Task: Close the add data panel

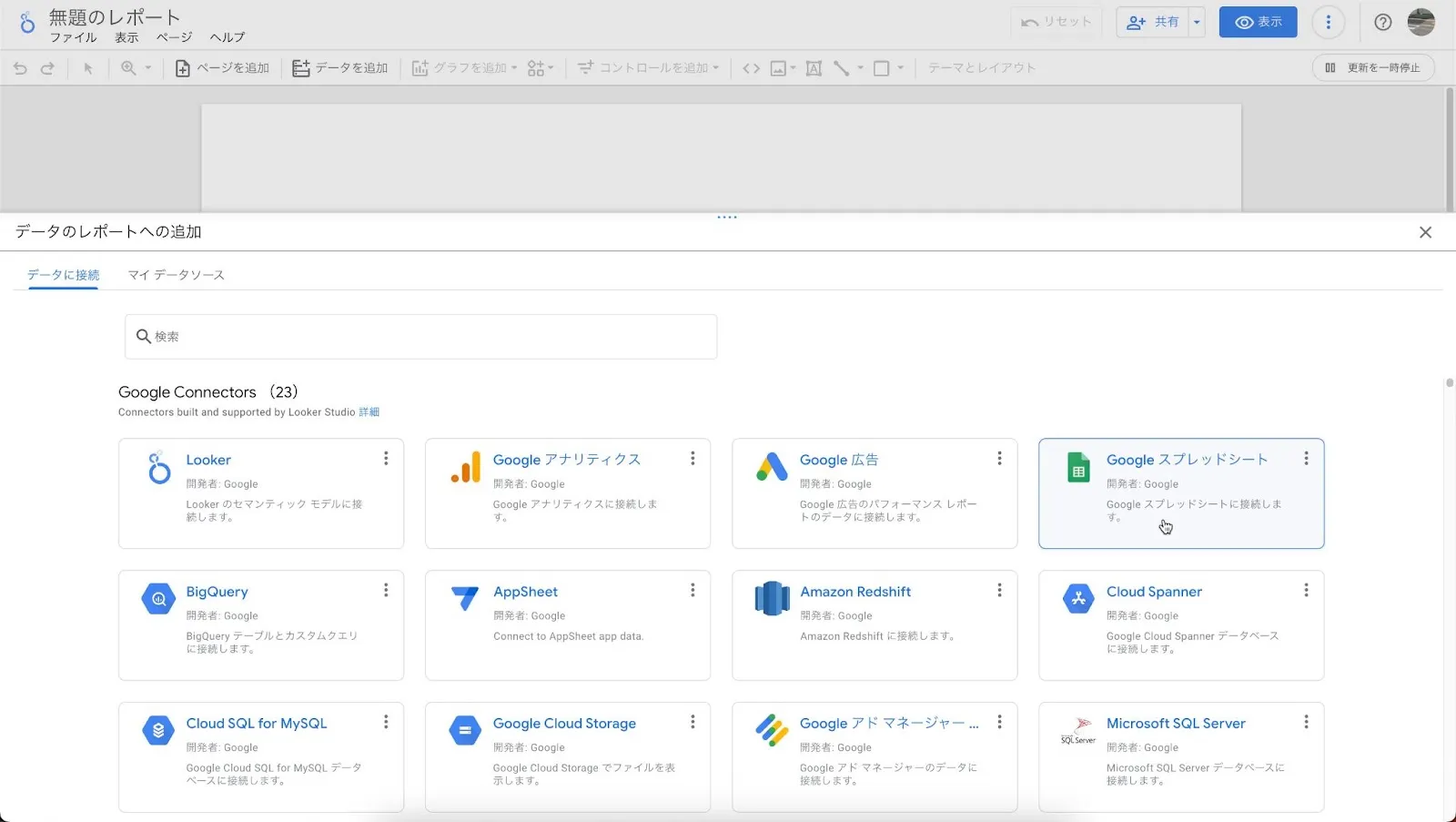Action: click(1425, 232)
